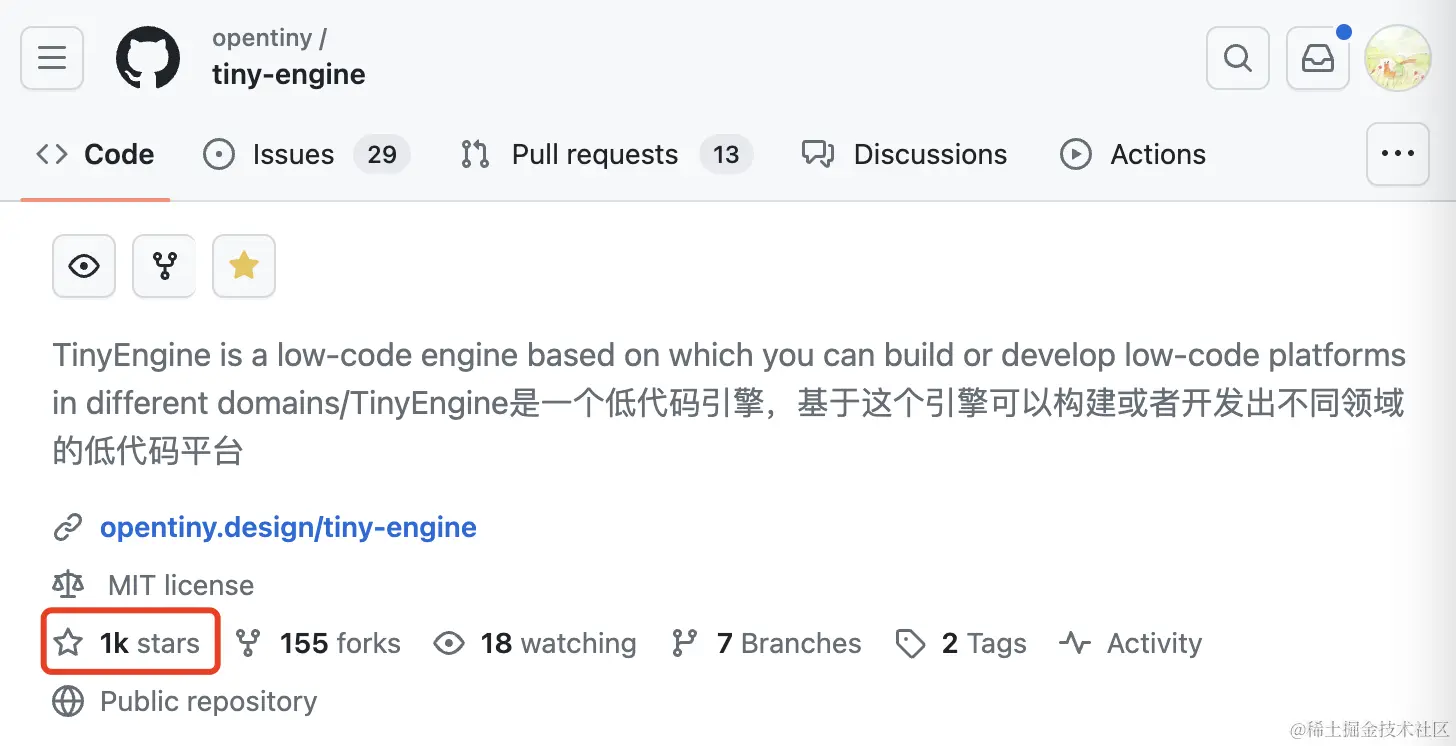This screenshot has width=1456, height=746.
Task: Open the repository Activity link
Action: tap(1153, 643)
